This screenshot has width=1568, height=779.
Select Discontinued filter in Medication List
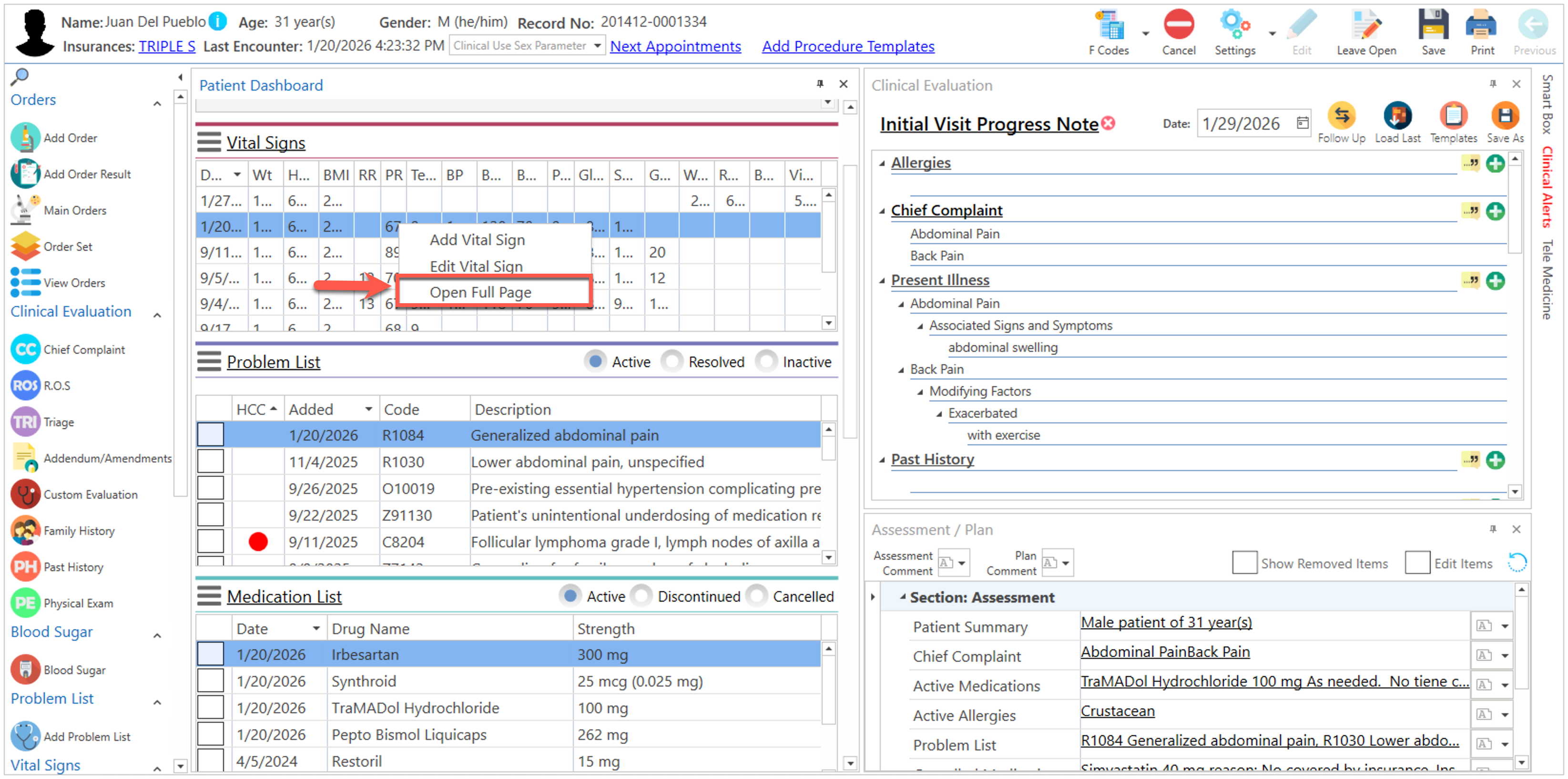tap(641, 596)
